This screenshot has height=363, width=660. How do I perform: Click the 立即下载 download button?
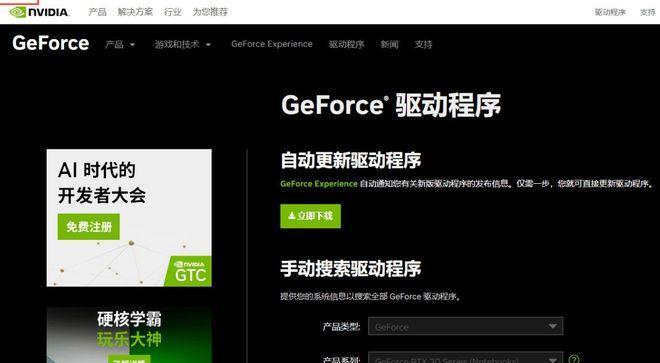(311, 216)
